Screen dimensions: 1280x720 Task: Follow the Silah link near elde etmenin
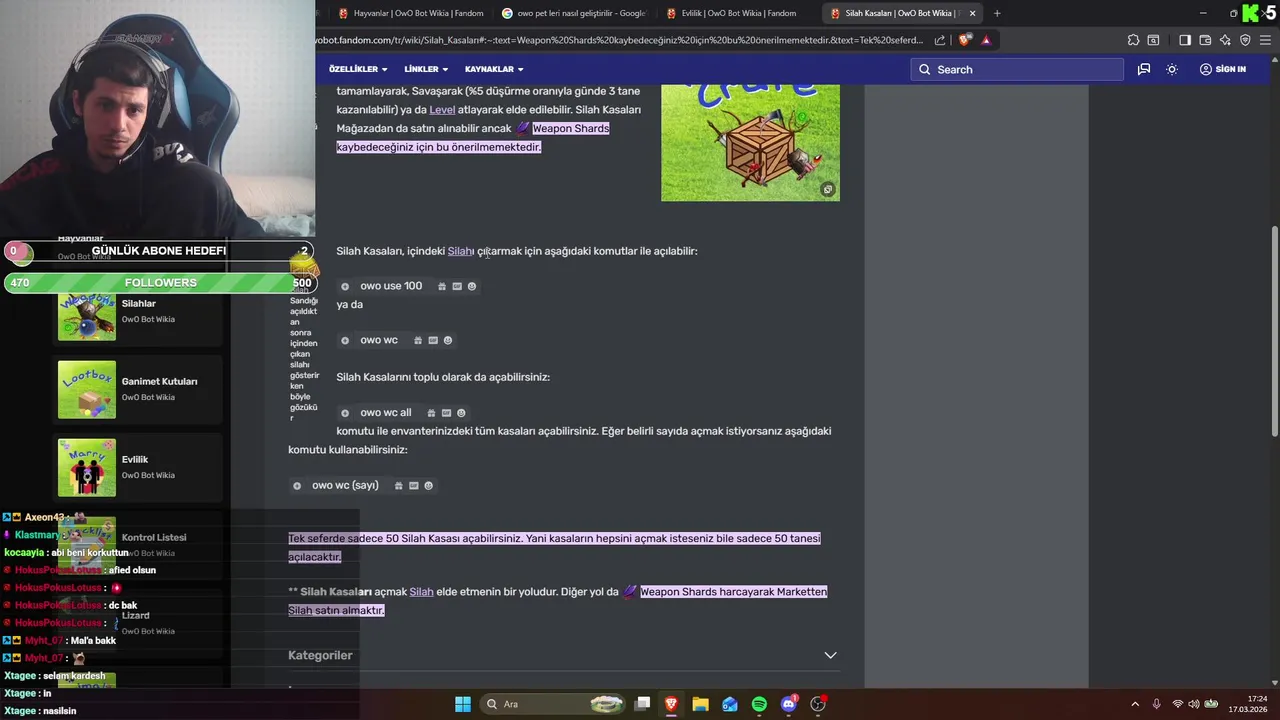(421, 591)
